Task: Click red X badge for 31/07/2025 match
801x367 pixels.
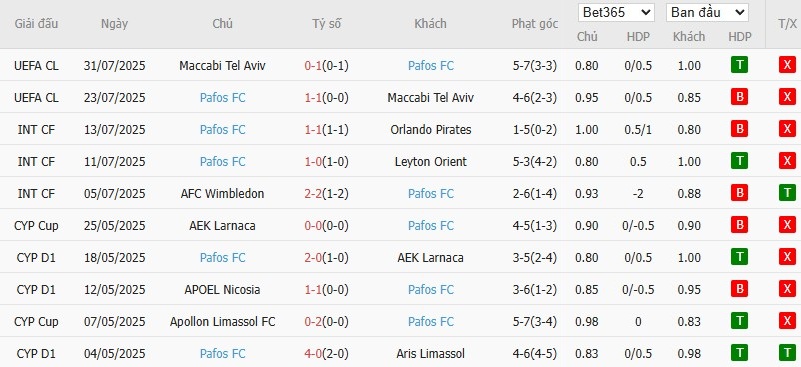Action: point(787,65)
